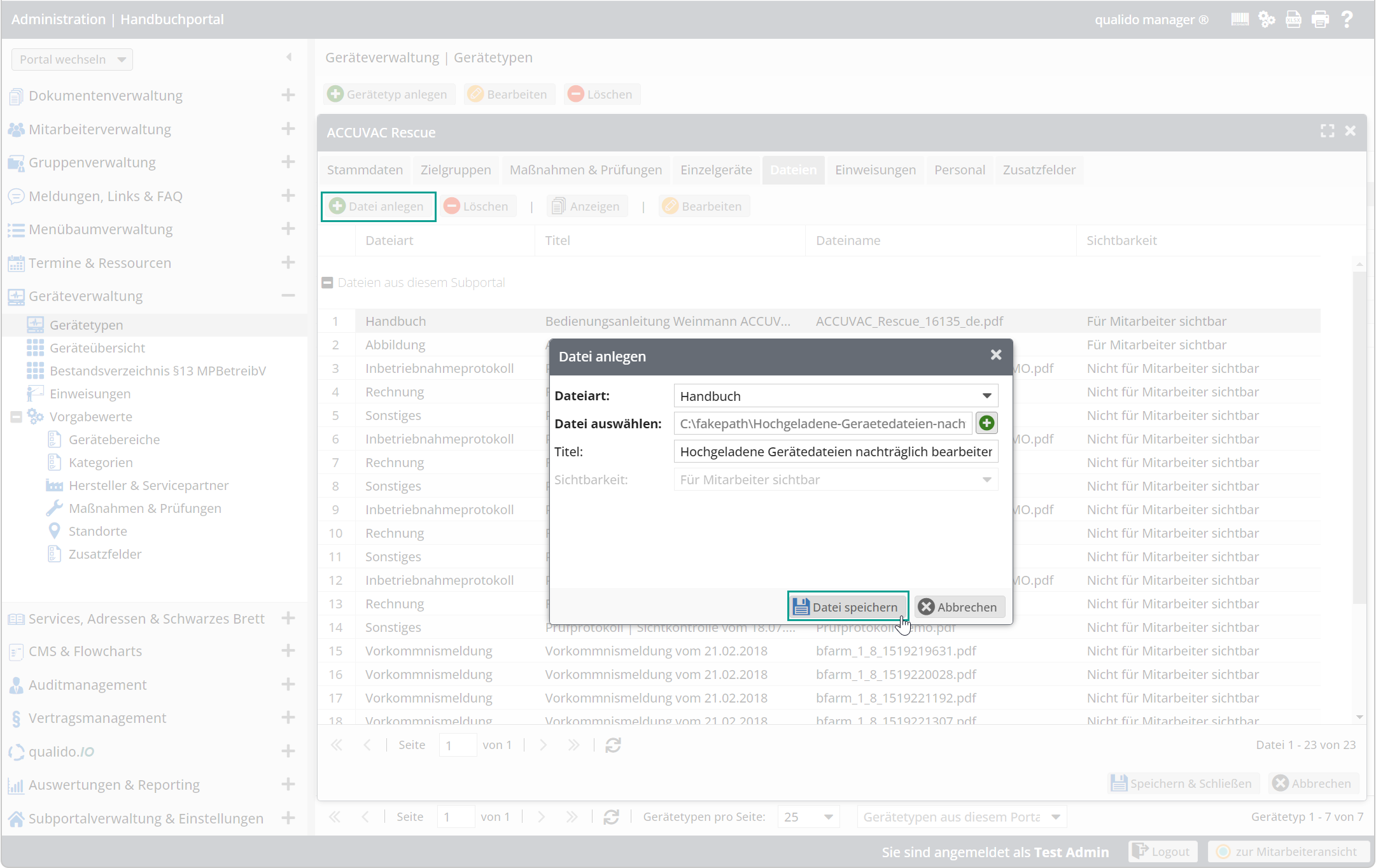This screenshot has width=1376, height=868.
Task: Open Gerätetypen pro Seite dropdown
Action: [829, 817]
